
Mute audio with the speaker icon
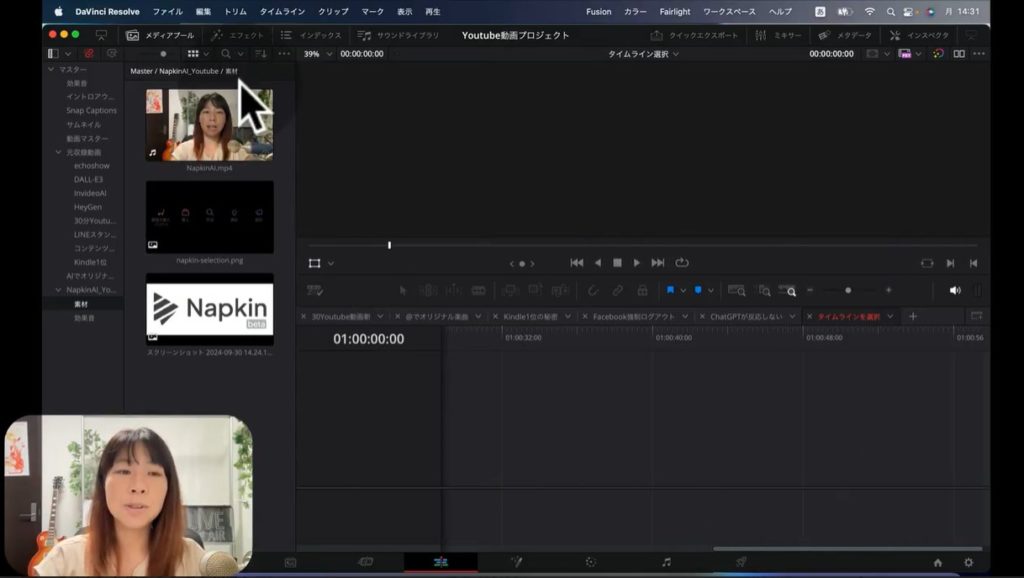coord(954,290)
